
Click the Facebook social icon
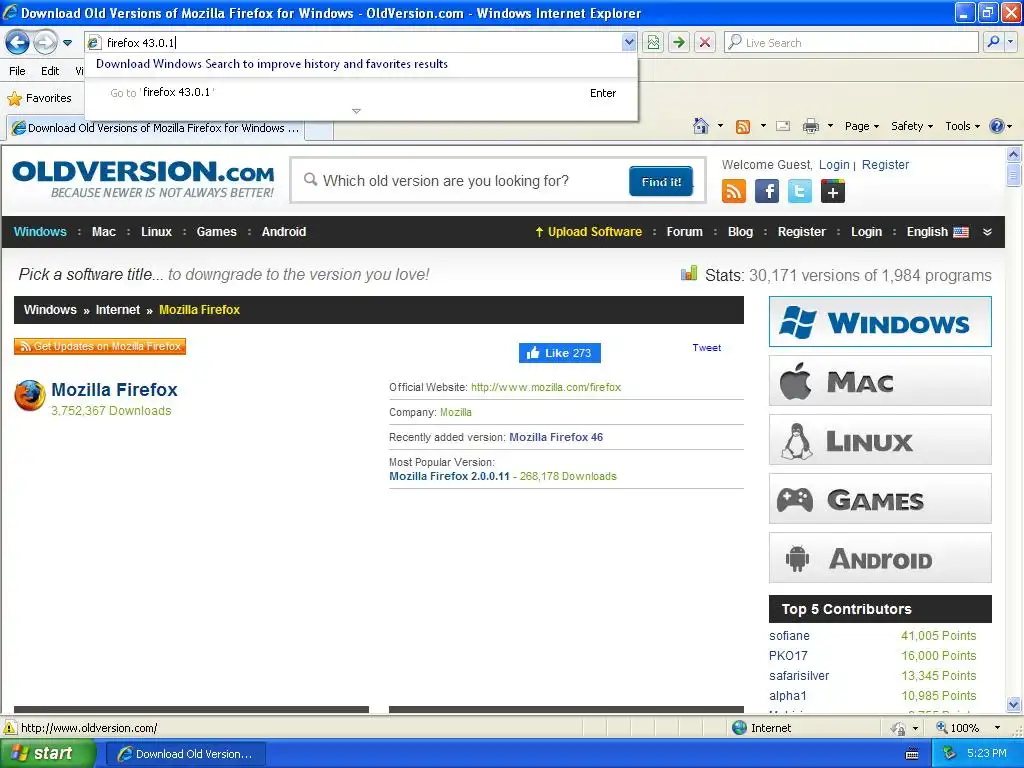click(x=767, y=191)
